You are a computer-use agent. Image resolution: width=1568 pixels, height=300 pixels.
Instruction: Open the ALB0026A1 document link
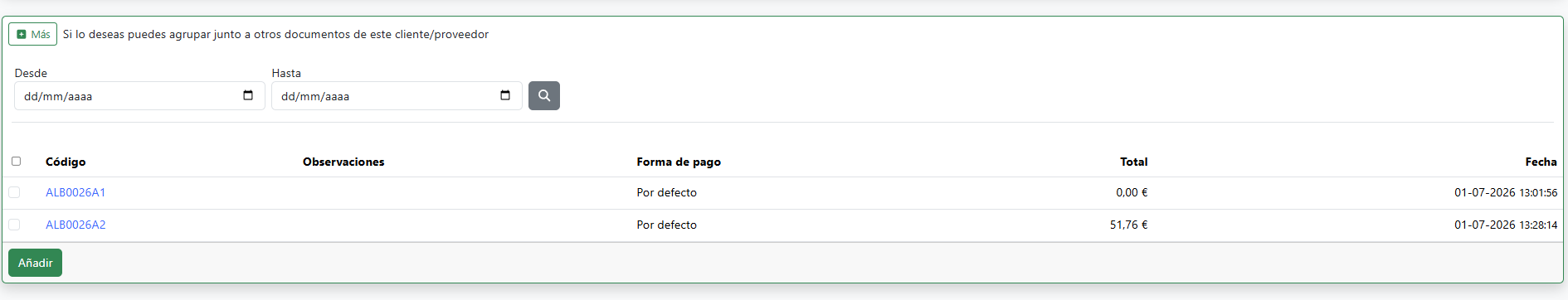tap(75, 192)
